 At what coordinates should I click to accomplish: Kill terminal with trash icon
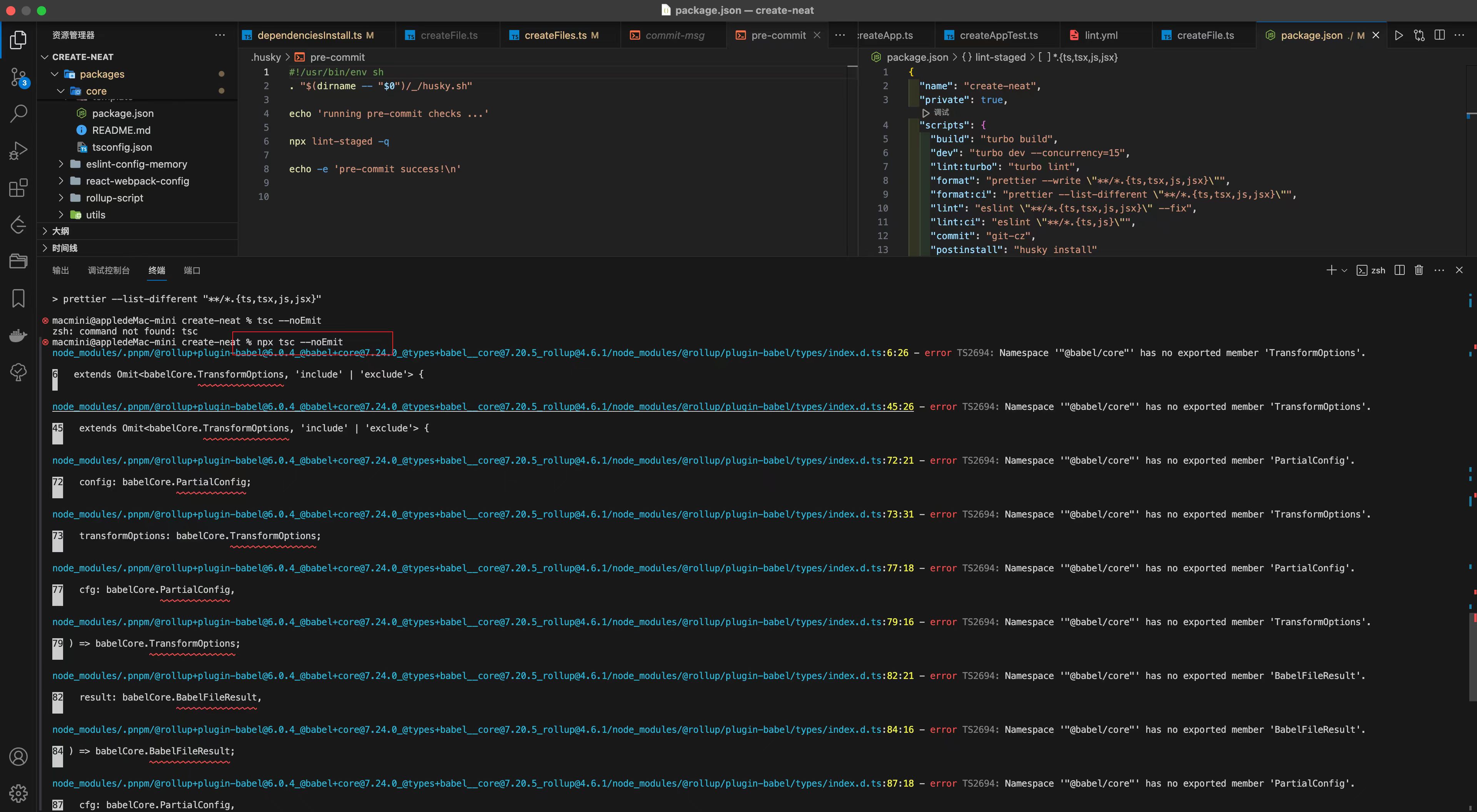tap(1419, 270)
